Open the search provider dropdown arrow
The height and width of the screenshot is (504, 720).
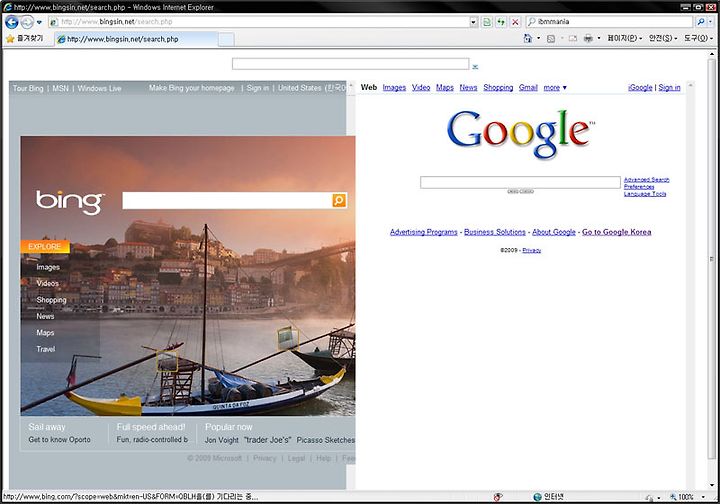click(x=710, y=22)
